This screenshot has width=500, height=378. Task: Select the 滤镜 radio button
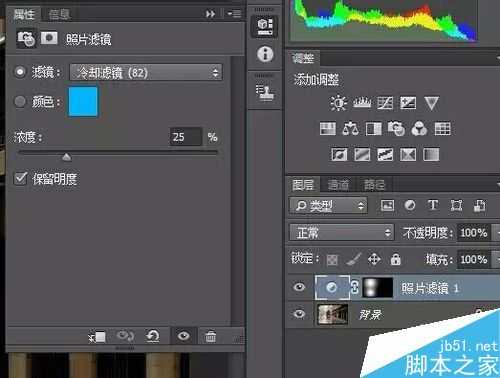click(x=20, y=72)
